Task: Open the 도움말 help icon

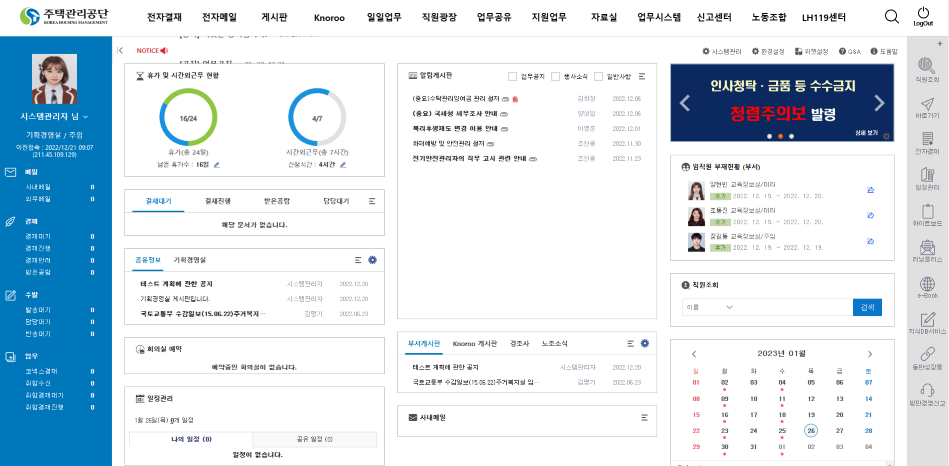Action: [x=875, y=50]
